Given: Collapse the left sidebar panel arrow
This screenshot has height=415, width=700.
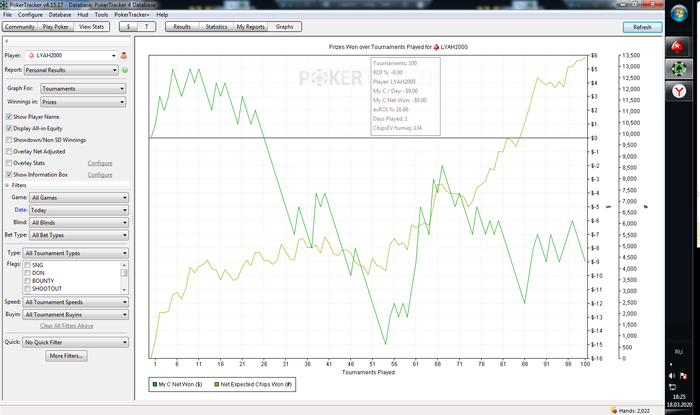Looking at the screenshot, I should tap(6, 41).
